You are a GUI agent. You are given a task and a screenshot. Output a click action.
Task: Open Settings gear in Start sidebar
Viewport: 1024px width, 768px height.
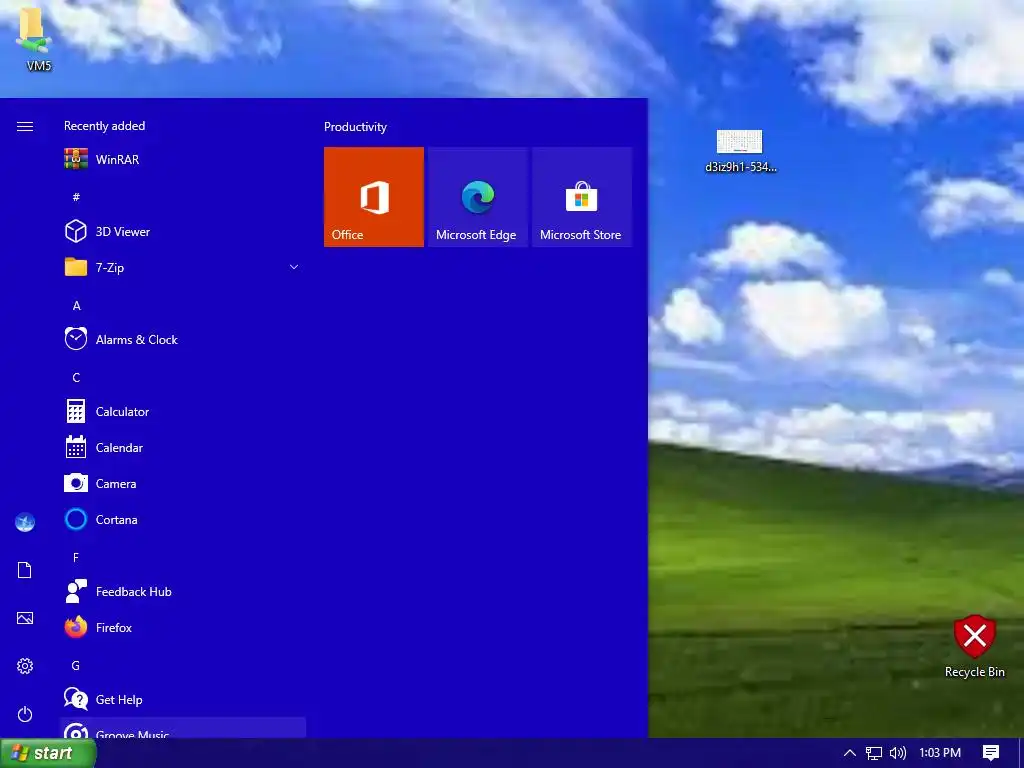25,666
